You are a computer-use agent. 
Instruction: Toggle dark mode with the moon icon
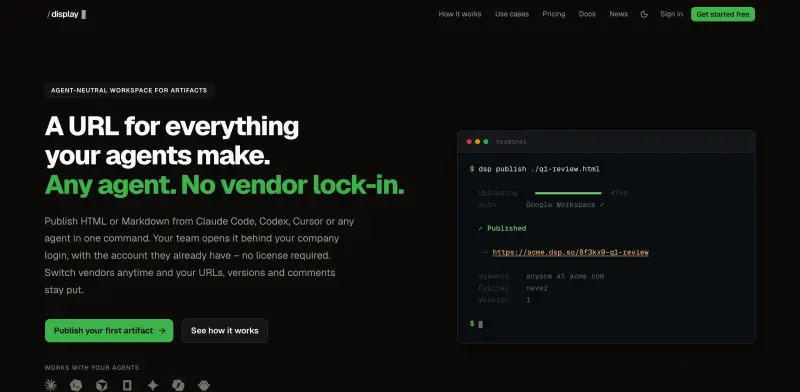[644, 14]
